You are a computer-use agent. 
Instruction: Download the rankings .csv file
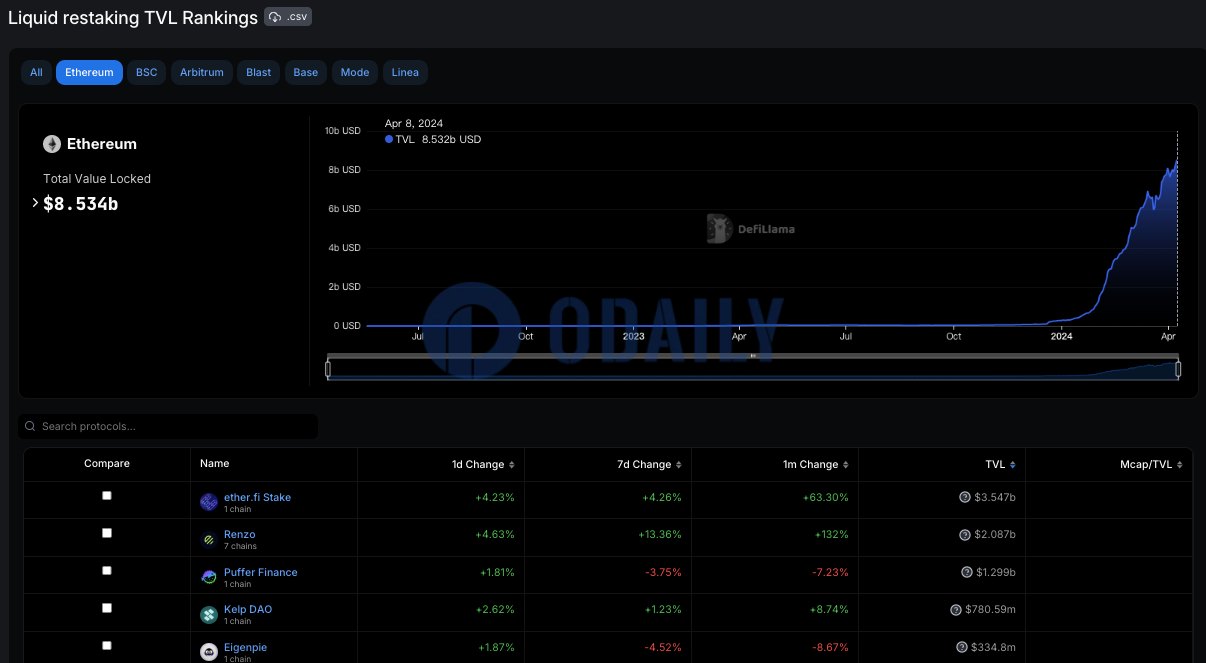tap(289, 17)
